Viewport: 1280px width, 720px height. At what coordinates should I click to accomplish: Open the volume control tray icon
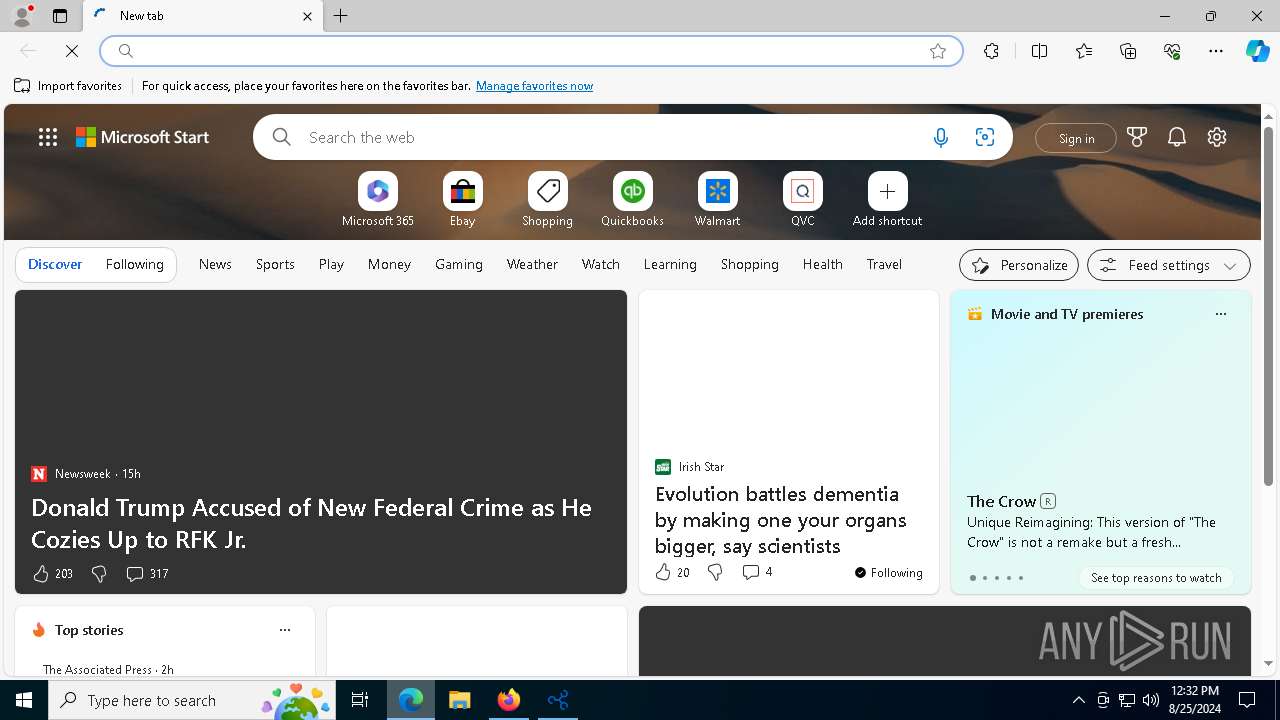[1150, 700]
